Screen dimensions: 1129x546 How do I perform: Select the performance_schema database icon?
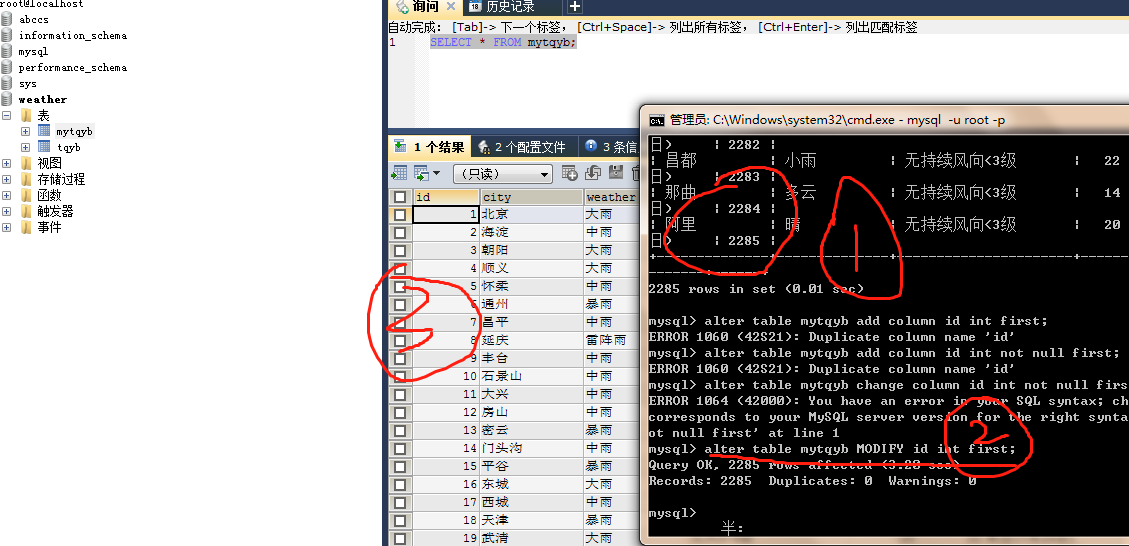click(6, 67)
